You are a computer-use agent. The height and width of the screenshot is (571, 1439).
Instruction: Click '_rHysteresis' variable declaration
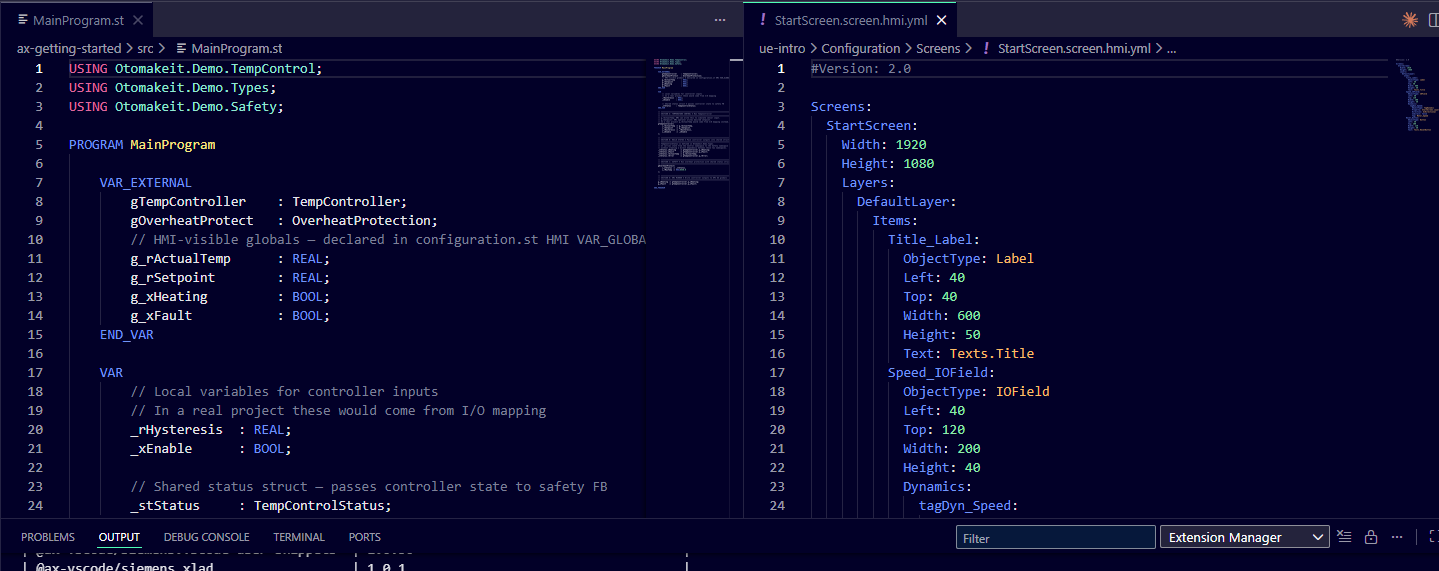pyautogui.click(x=211, y=429)
